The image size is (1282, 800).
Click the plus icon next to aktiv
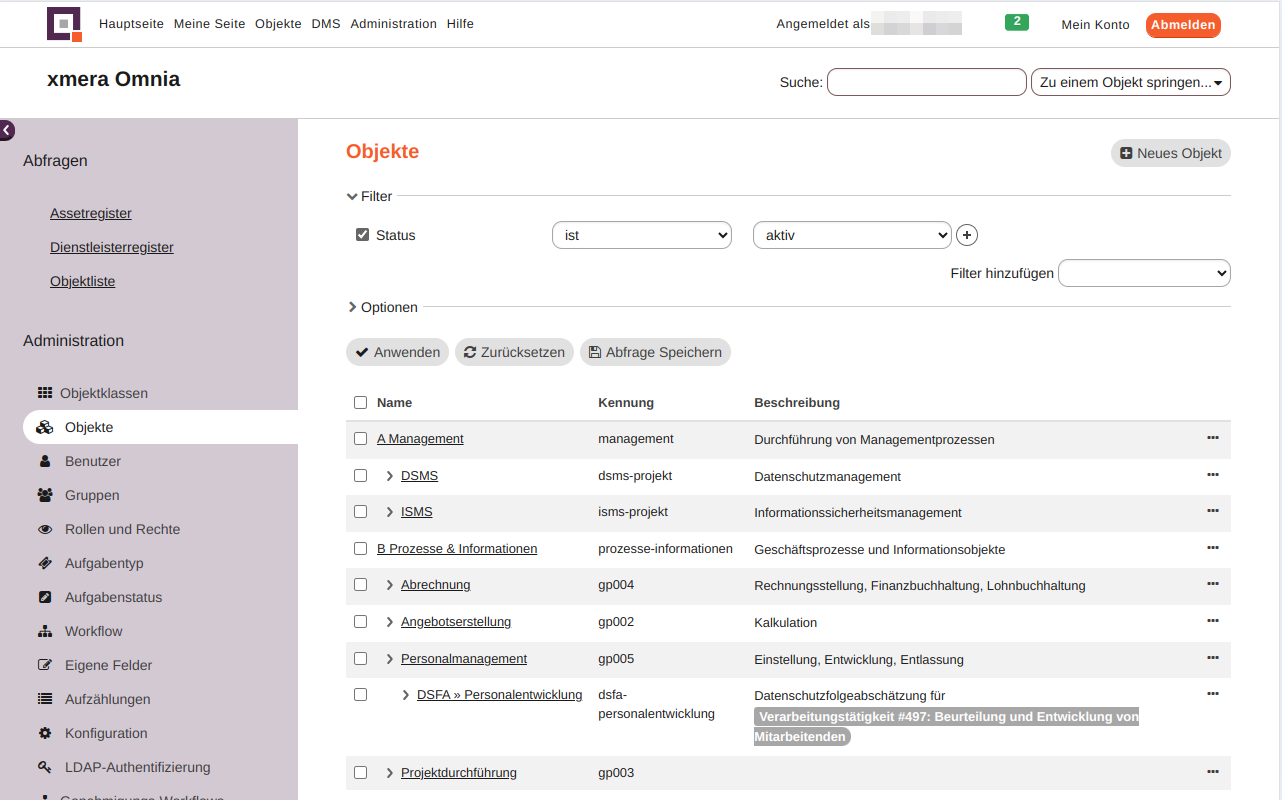coord(966,235)
